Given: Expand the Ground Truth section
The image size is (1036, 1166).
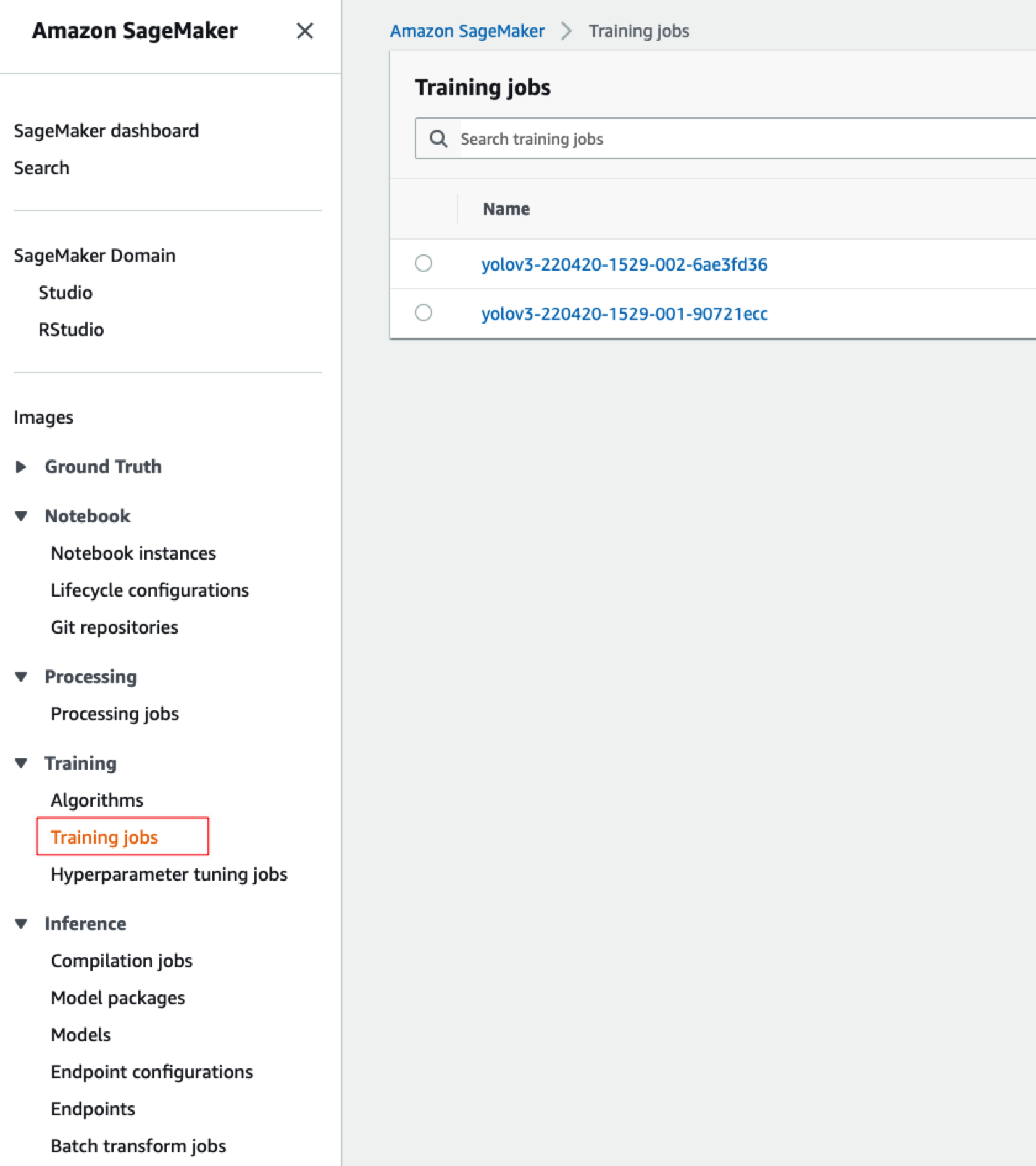Looking at the screenshot, I should 21,467.
